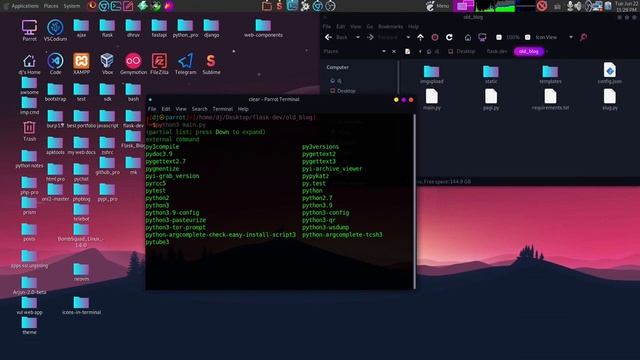640x360 pixels.
Task: Open File menu in file manager
Action: tap(327, 27)
